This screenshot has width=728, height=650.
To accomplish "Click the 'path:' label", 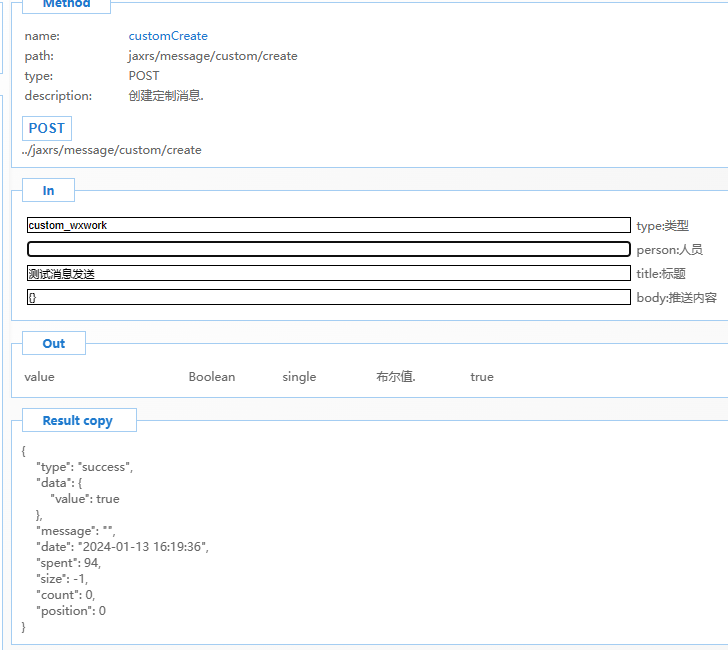I will [39, 56].
